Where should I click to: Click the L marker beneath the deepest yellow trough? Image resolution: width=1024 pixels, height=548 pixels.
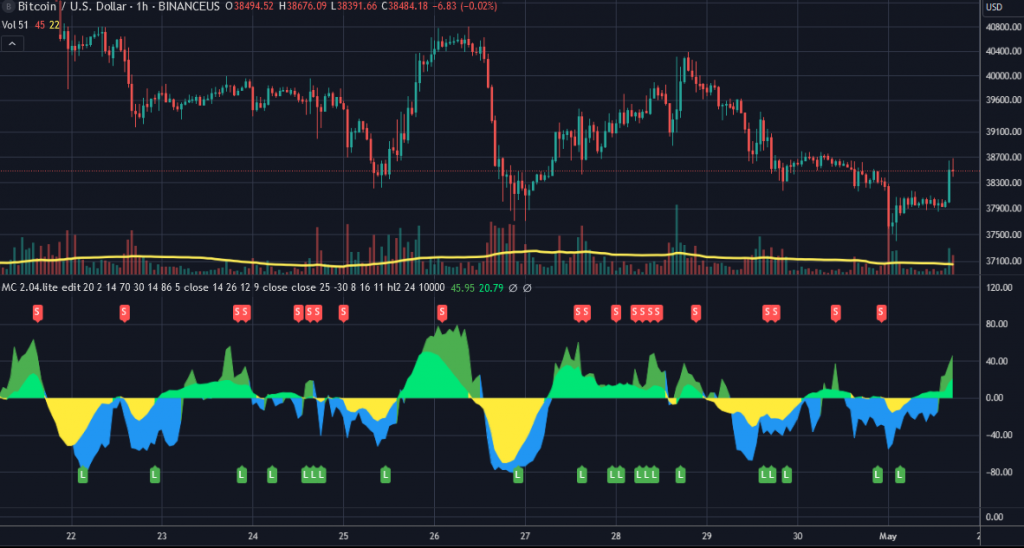(518, 473)
